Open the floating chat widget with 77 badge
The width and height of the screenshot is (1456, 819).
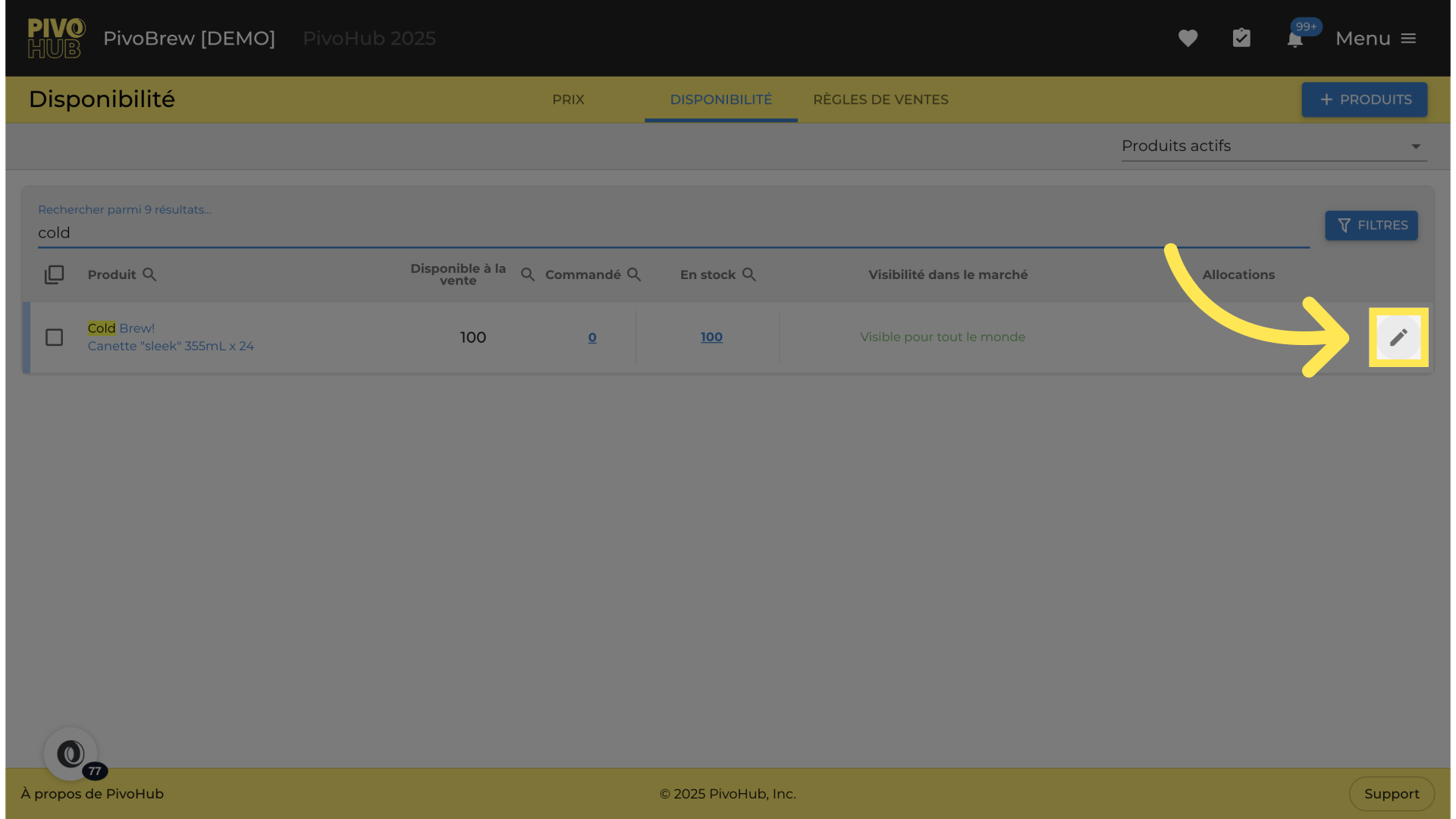pos(71,754)
